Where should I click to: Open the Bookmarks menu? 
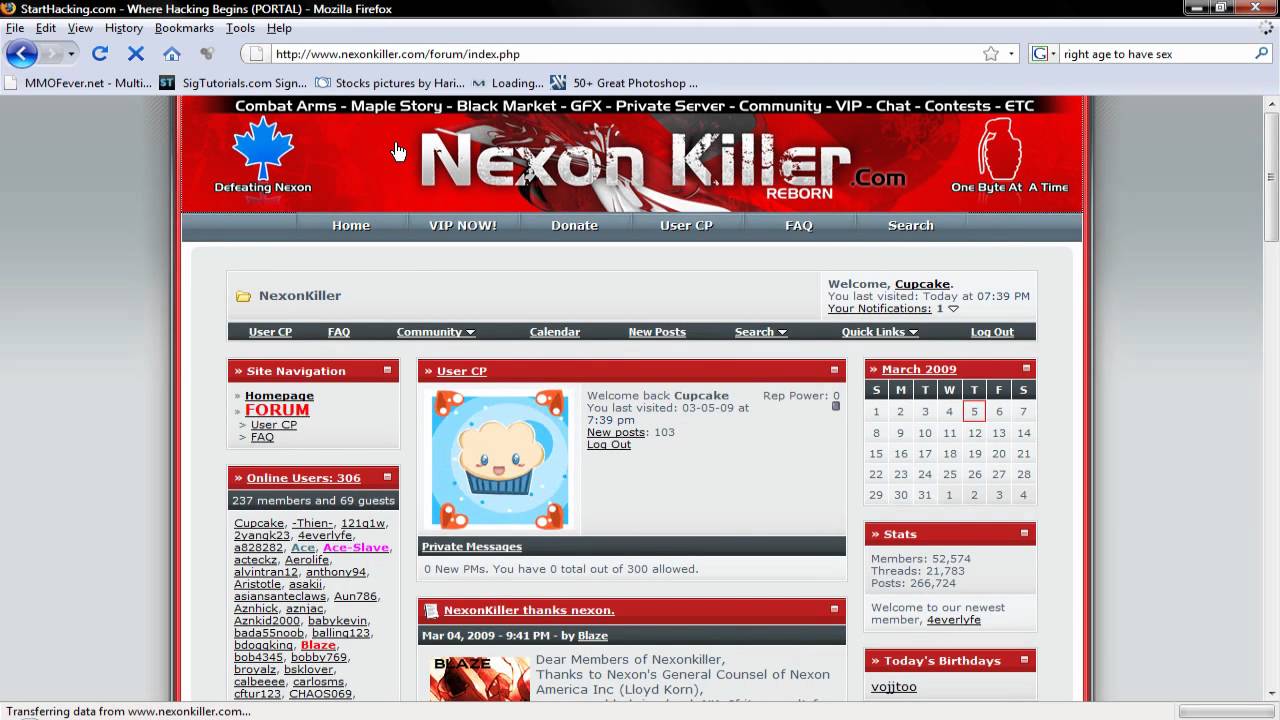point(184,28)
